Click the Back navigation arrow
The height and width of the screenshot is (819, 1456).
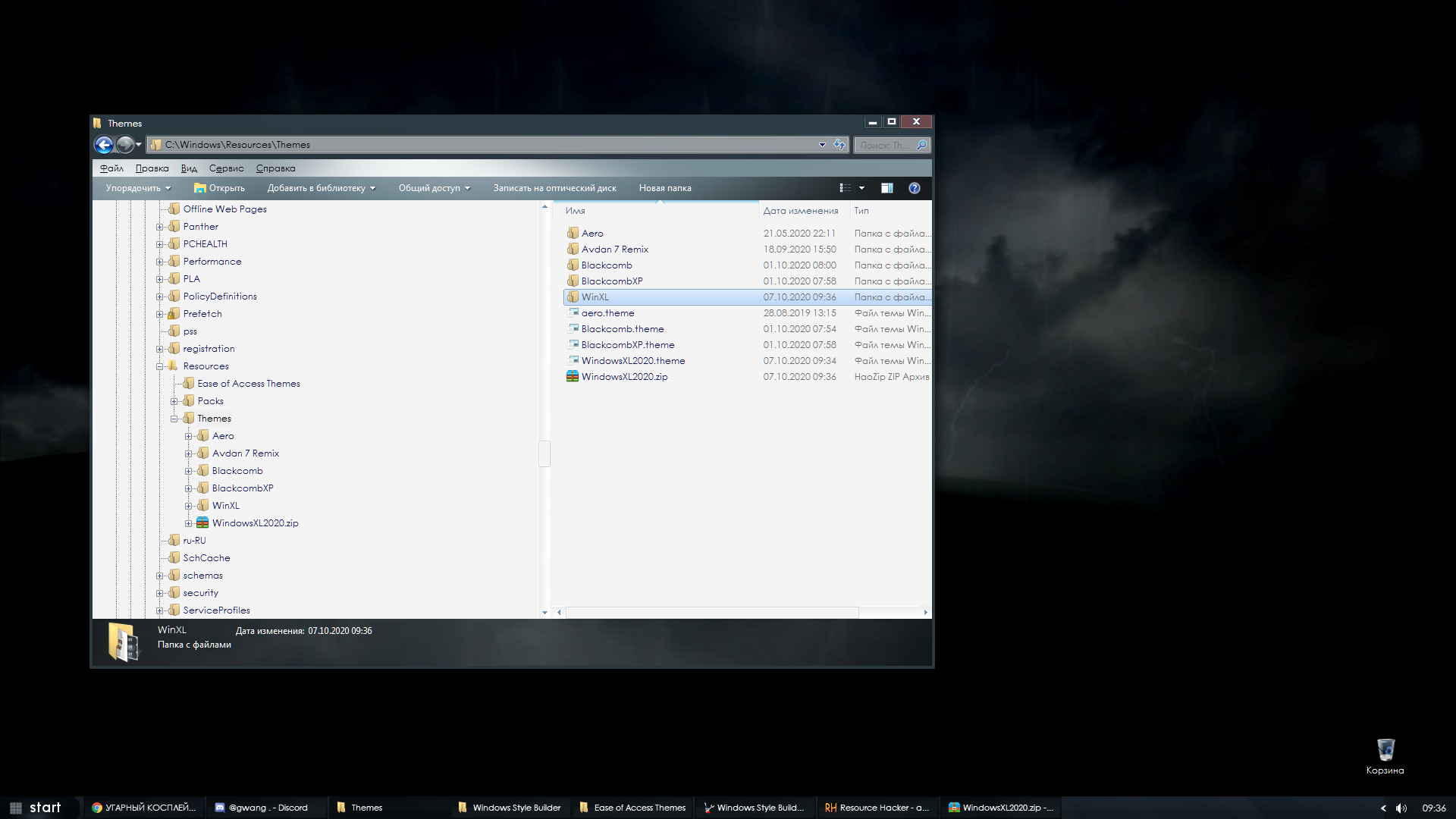pyautogui.click(x=105, y=144)
